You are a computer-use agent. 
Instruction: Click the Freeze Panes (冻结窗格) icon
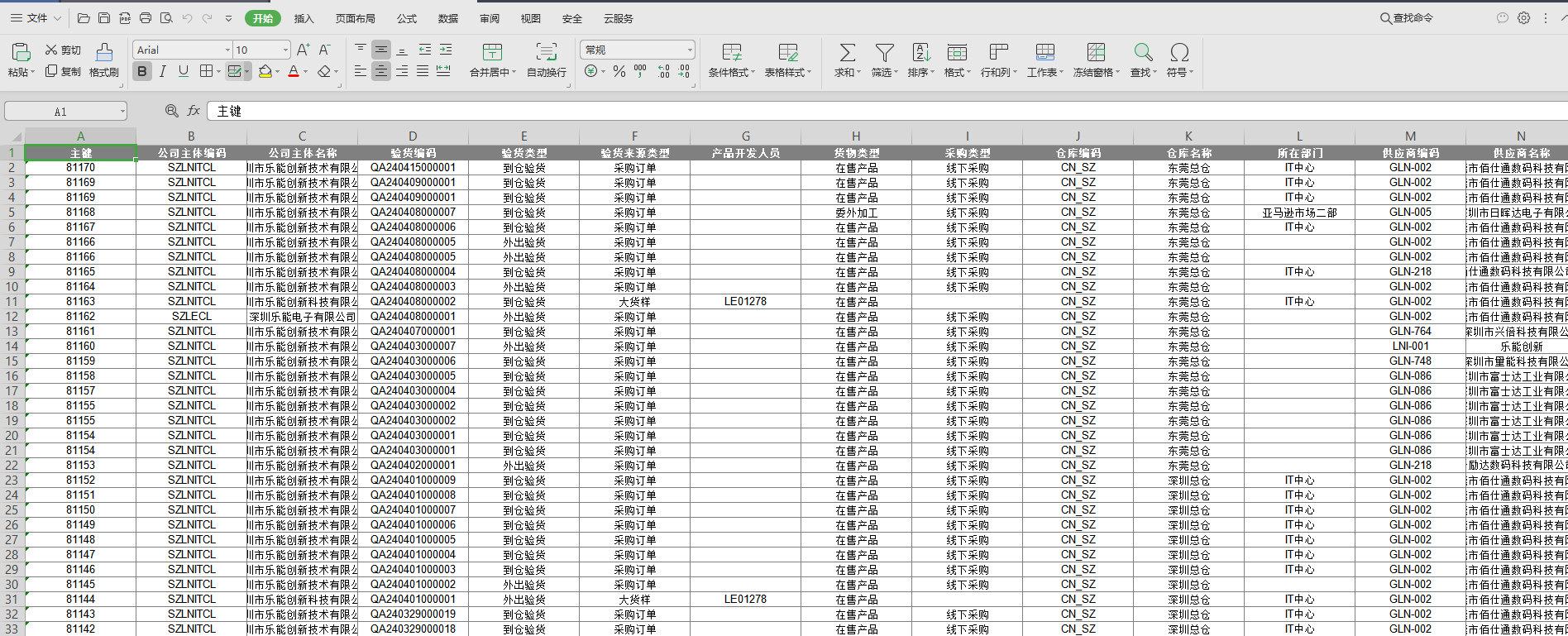coord(1096,53)
